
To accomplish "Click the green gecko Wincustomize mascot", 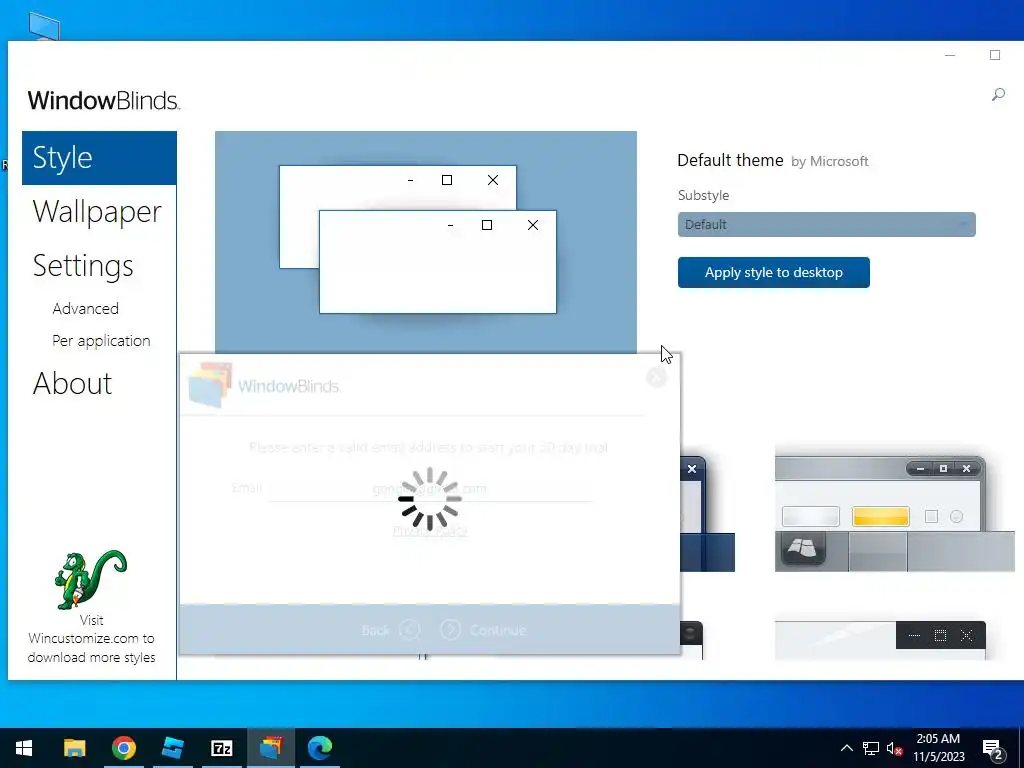I will [x=90, y=579].
